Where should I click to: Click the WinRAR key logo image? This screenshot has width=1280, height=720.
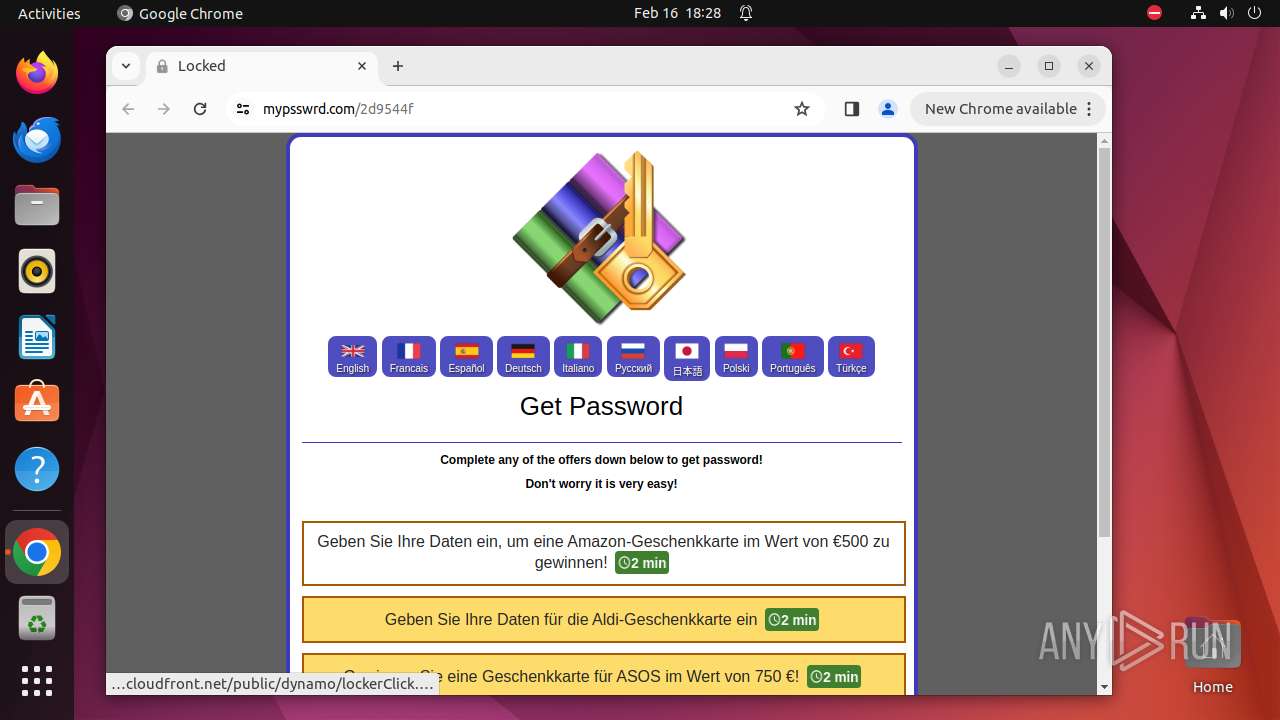click(x=601, y=238)
